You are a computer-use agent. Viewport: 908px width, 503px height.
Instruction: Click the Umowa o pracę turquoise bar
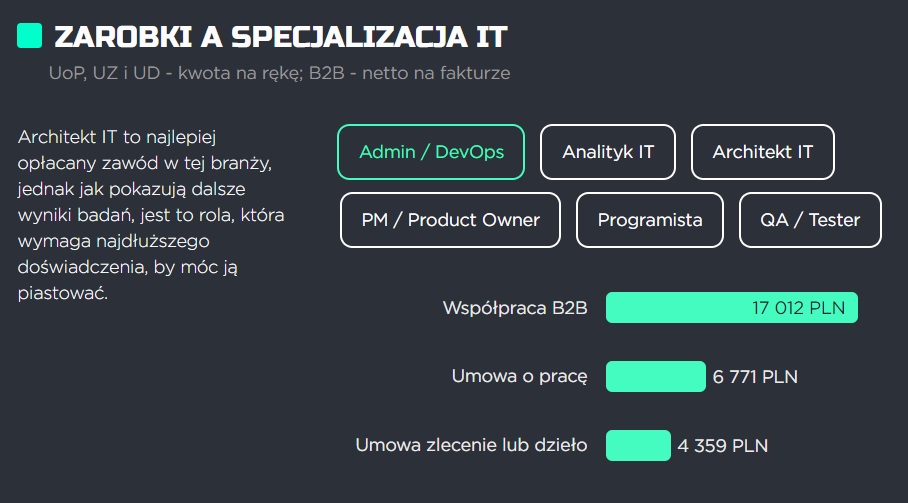656,376
